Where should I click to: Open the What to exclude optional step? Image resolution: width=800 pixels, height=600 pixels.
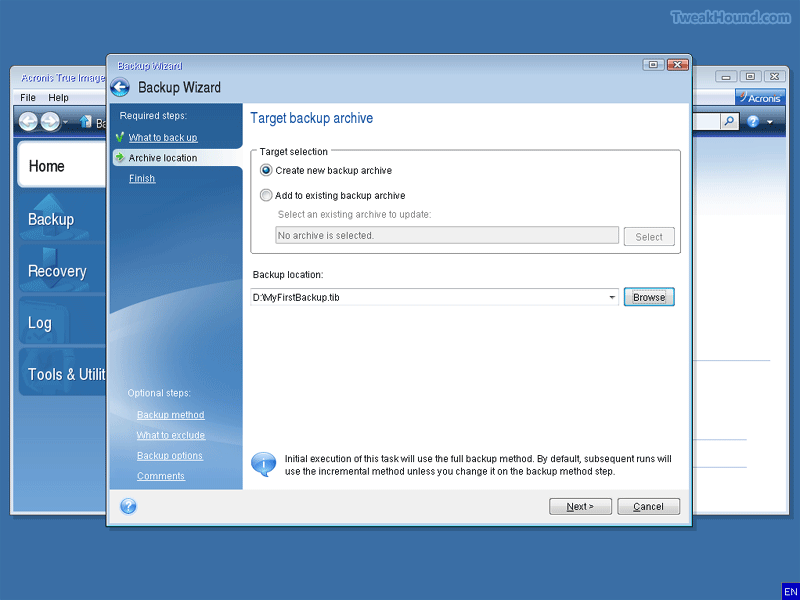[x=170, y=435]
